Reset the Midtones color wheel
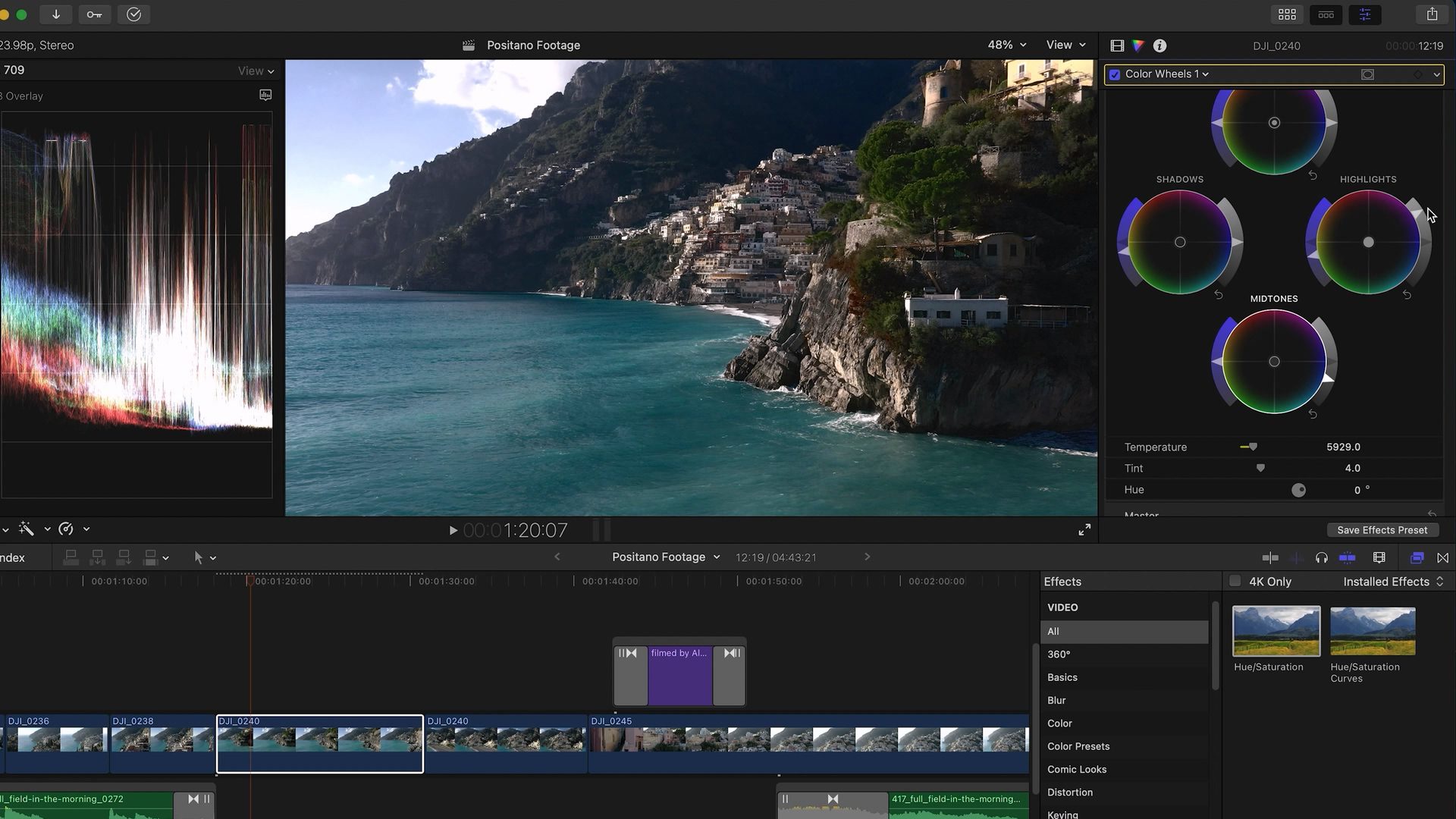The width and height of the screenshot is (1456, 819). click(1313, 414)
